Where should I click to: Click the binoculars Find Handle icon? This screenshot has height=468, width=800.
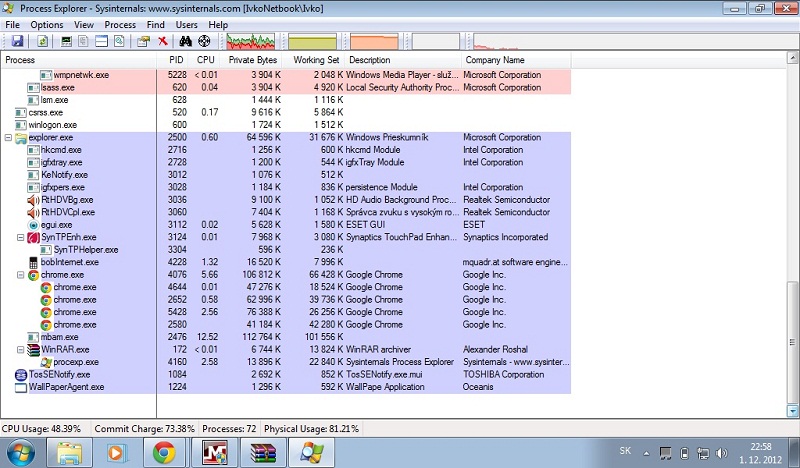click(x=185, y=42)
